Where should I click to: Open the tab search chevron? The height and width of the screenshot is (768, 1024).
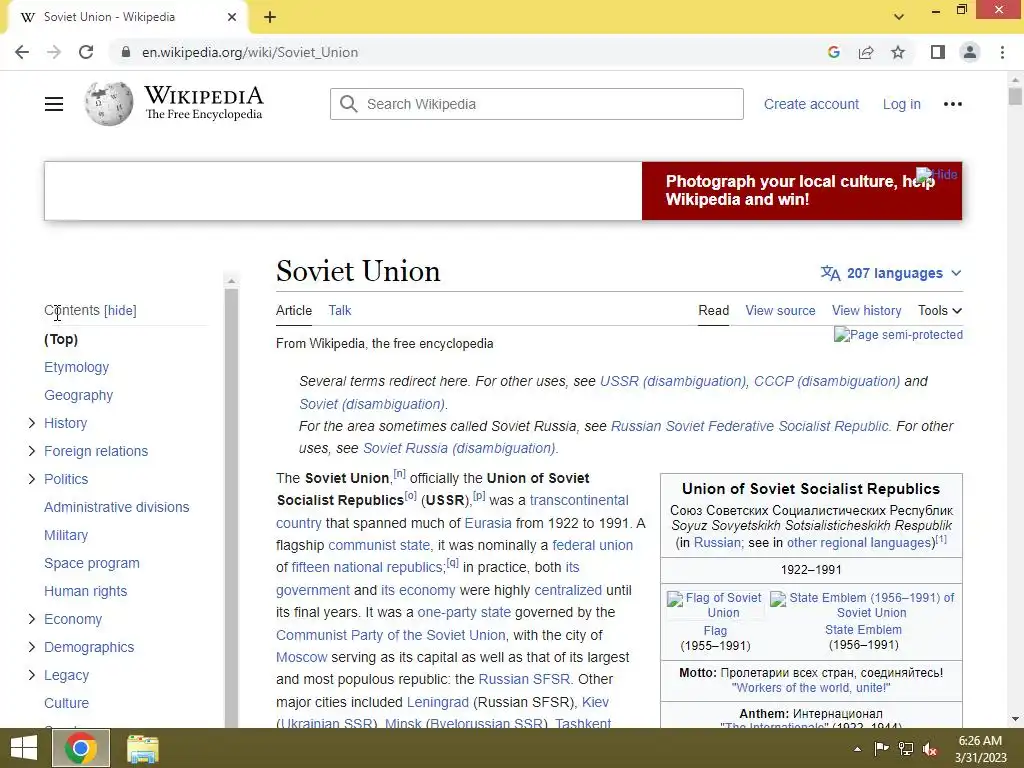[899, 17]
